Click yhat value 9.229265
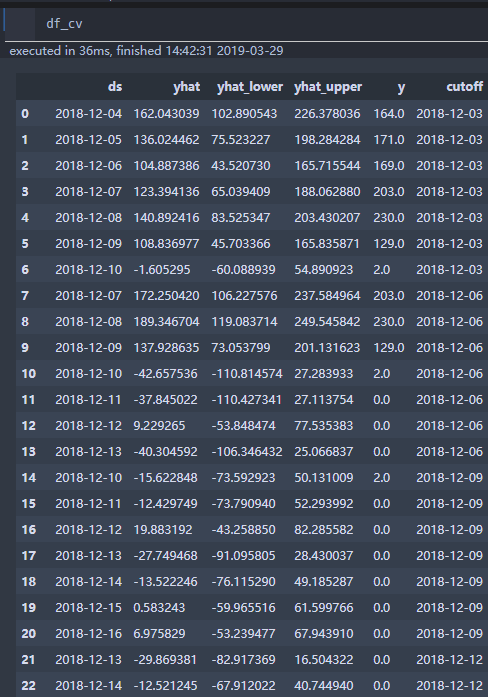488x697 pixels. coord(159,426)
